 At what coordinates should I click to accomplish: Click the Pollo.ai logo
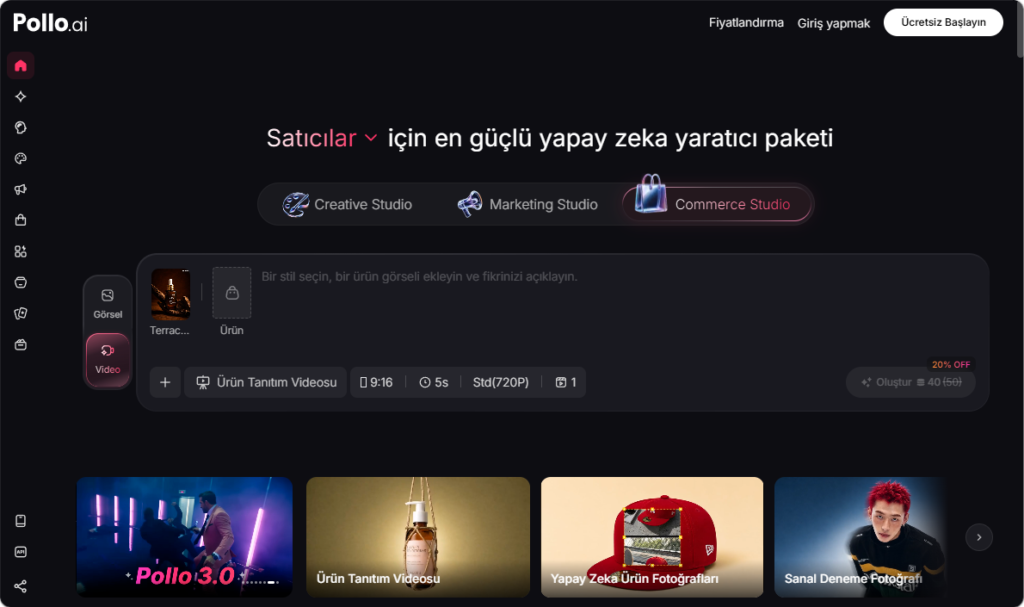pos(50,23)
